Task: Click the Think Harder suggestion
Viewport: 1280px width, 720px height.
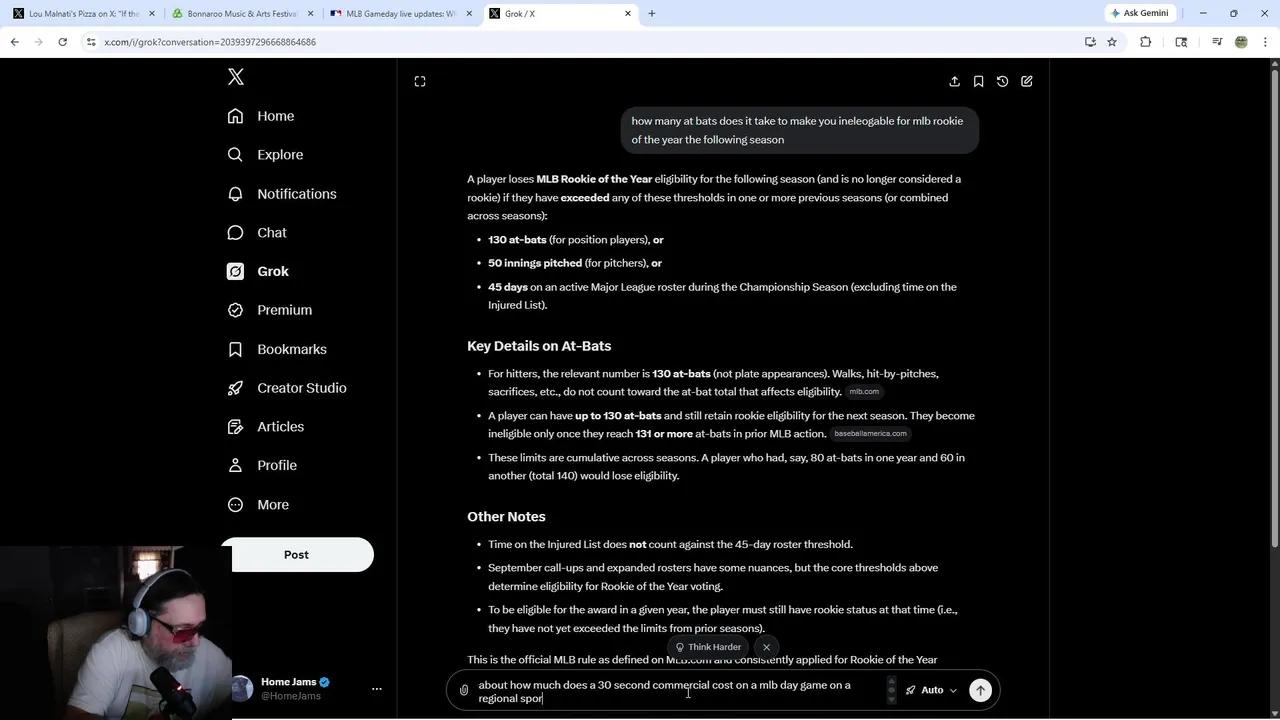Action: (708, 647)
